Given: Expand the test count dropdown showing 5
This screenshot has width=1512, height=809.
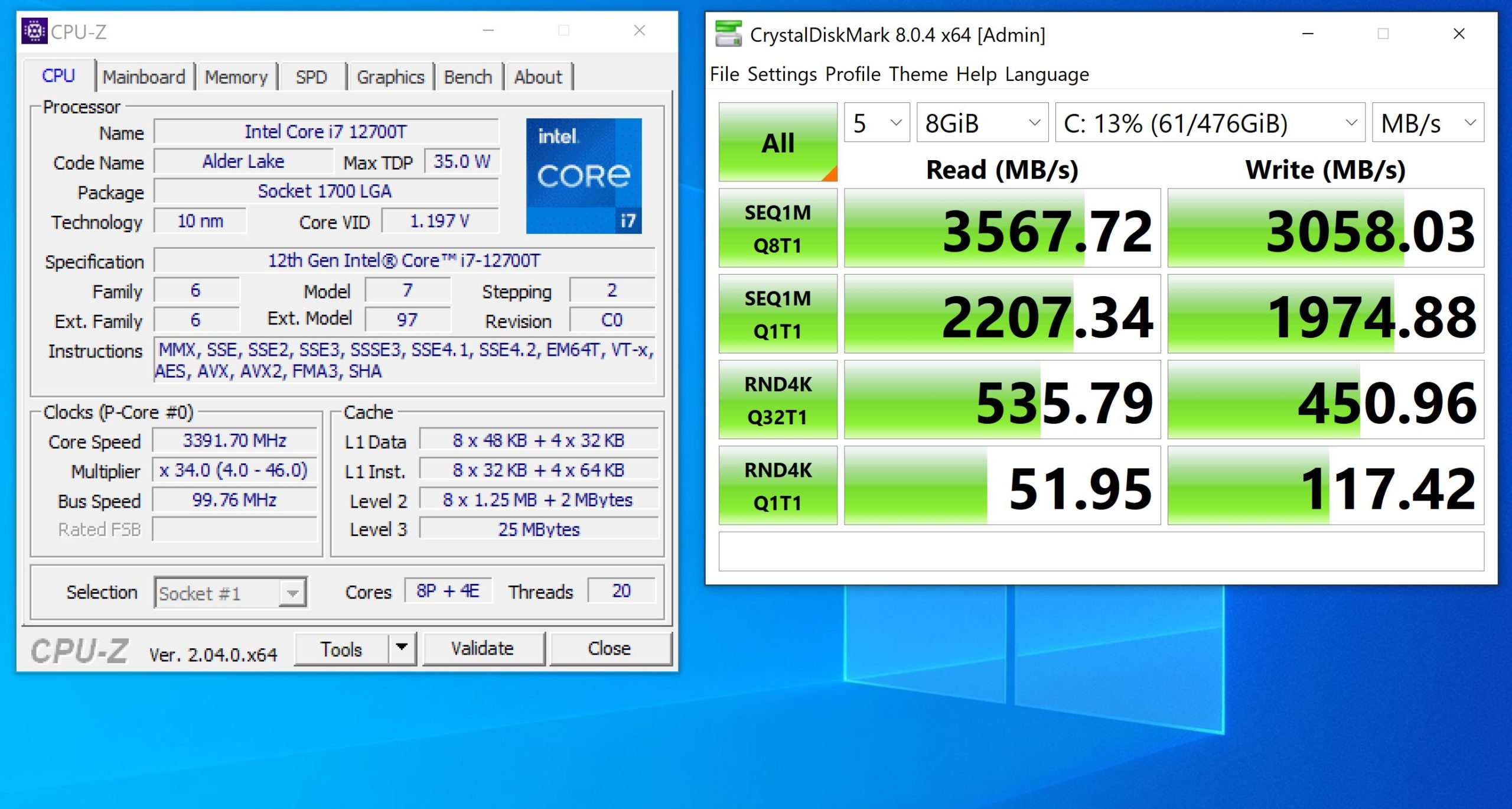Looking at the screenshot, I should (x=876, y=123).
